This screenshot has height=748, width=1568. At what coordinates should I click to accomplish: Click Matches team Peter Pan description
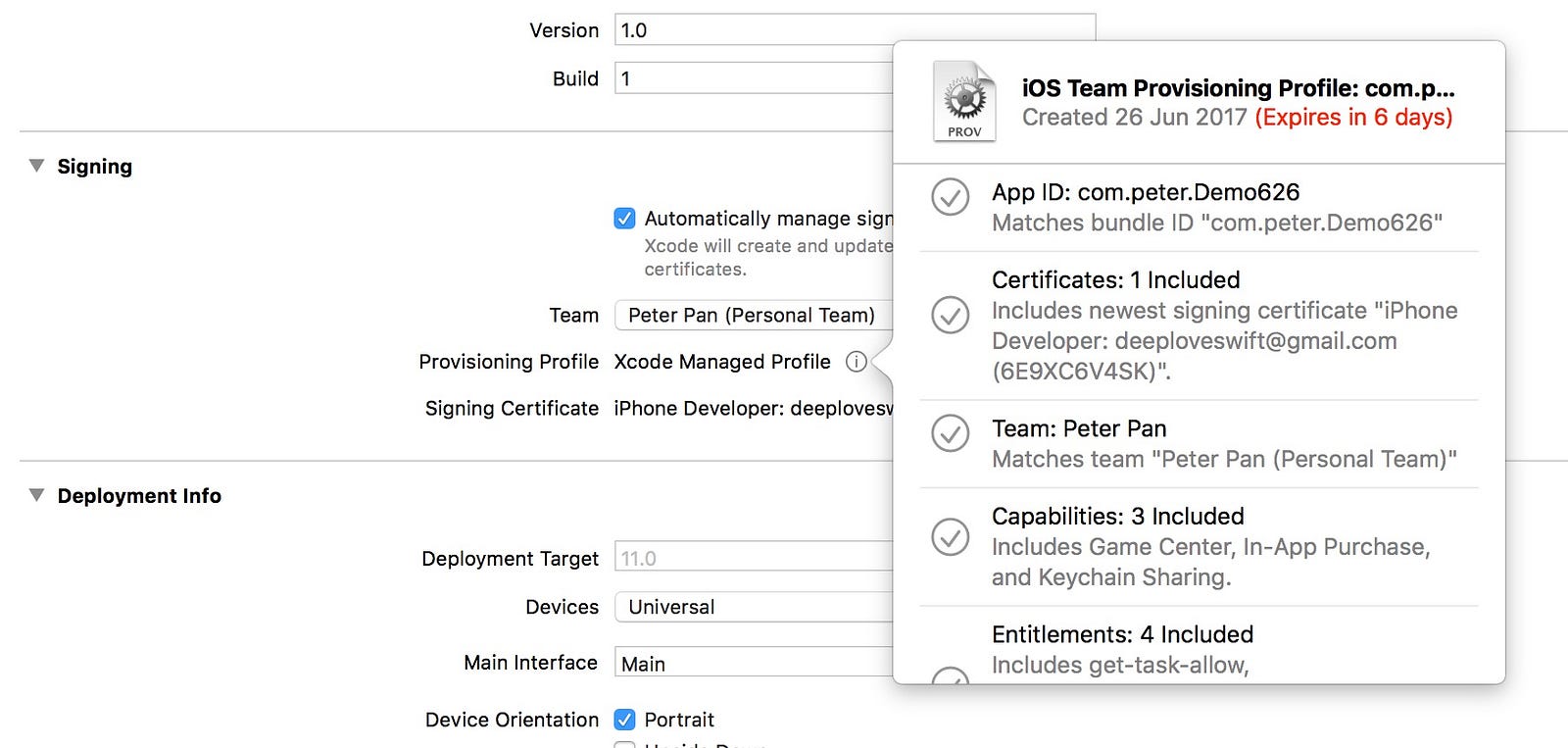(1224, 459)
